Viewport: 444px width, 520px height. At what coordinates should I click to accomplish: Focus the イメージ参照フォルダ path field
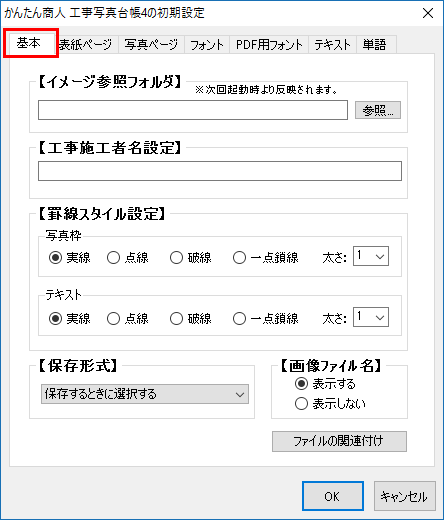click(193, 110)
